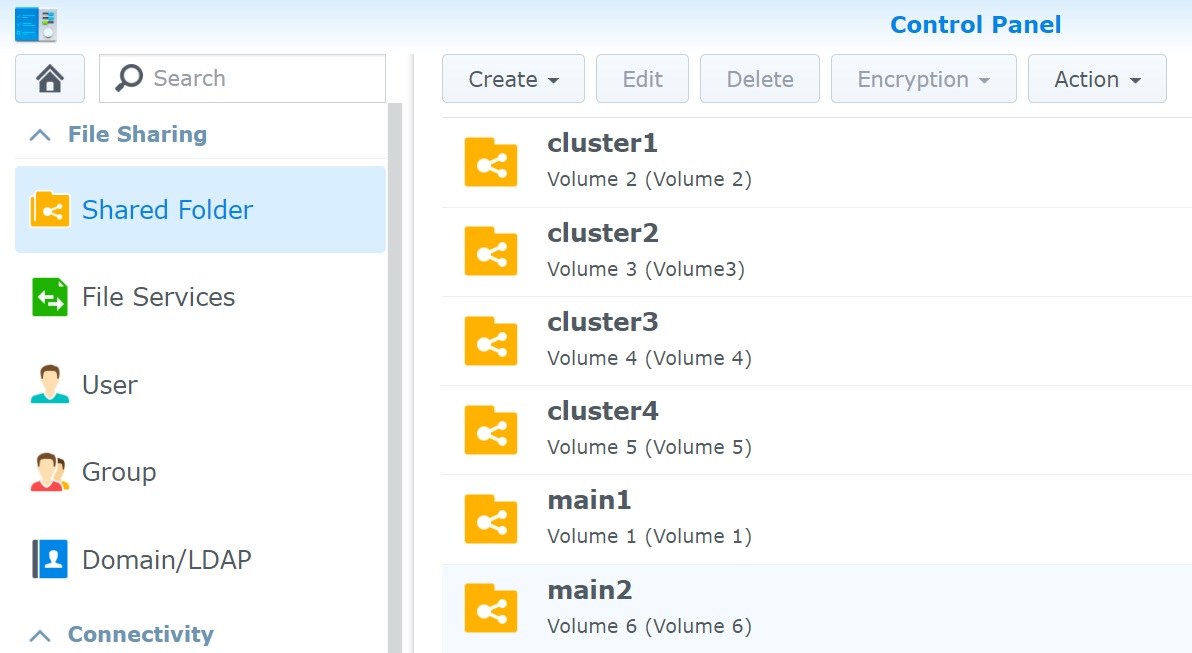Click the User icon in sidebar

point(50,385)
